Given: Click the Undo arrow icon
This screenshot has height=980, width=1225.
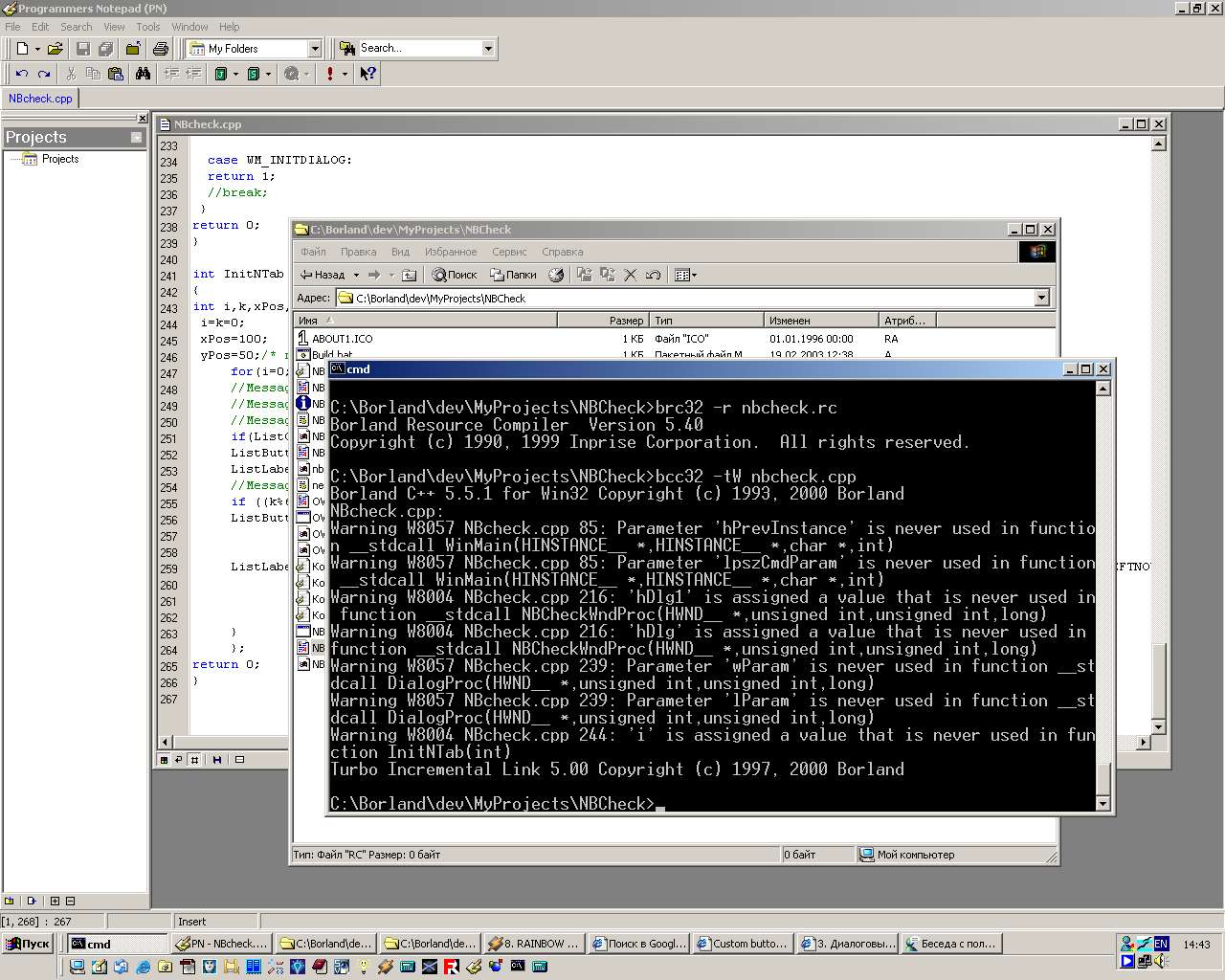Looking at the screenshot, I should coord(21,74).
